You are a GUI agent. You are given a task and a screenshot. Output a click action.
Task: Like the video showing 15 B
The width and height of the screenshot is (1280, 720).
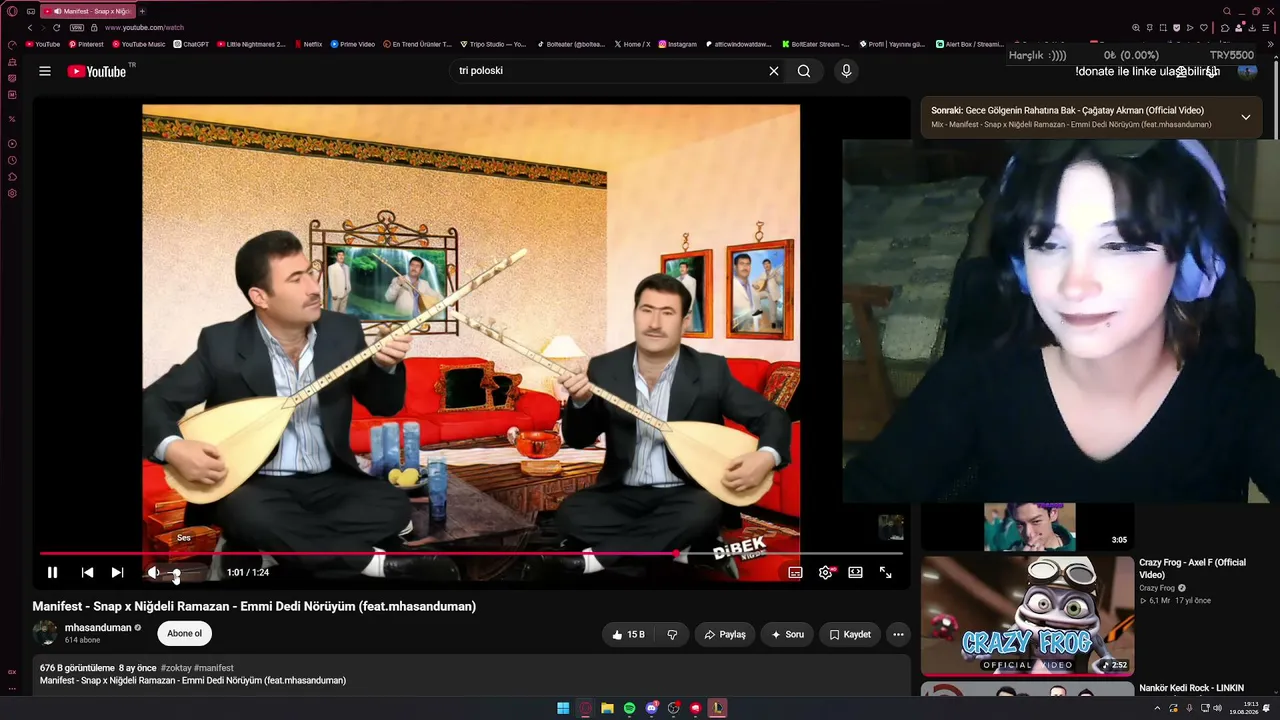(x=628, y=634)
